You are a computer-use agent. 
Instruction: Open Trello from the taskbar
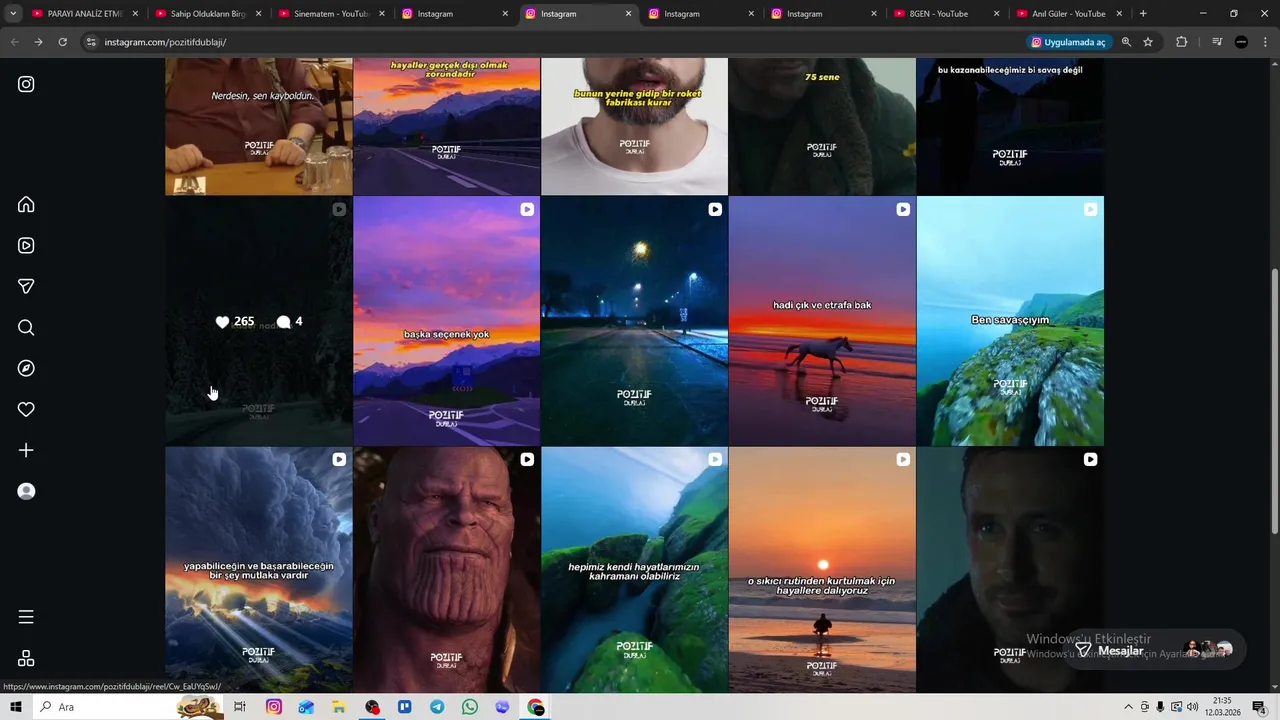[405, 707]
